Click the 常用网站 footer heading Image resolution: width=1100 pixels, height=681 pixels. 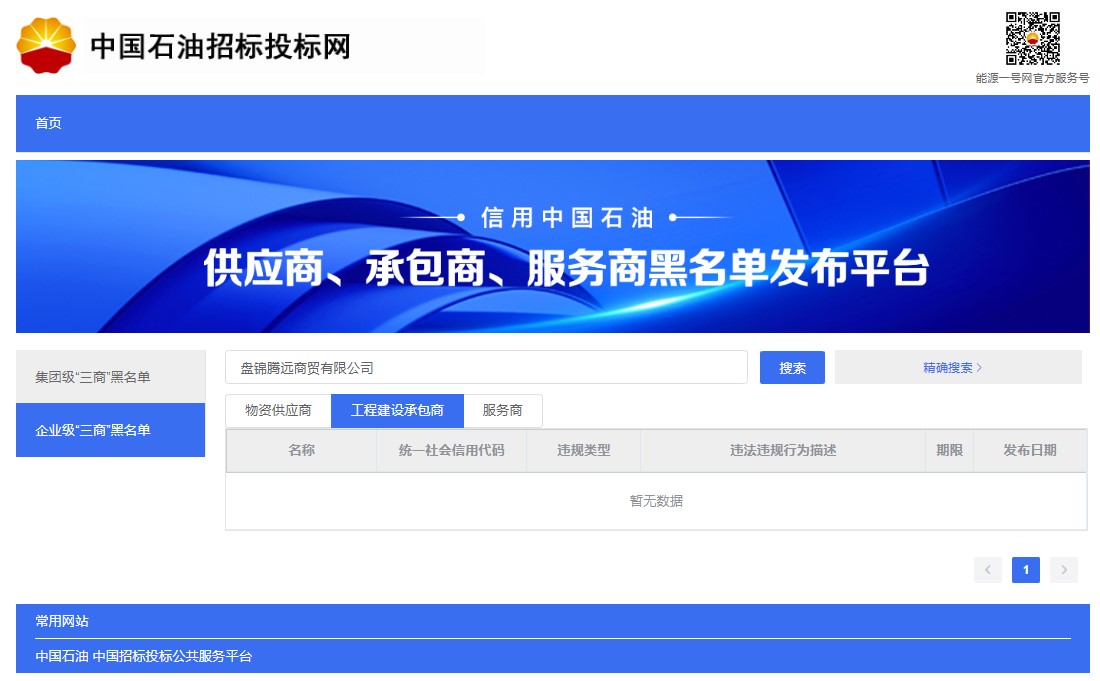(x=62, y=621)
